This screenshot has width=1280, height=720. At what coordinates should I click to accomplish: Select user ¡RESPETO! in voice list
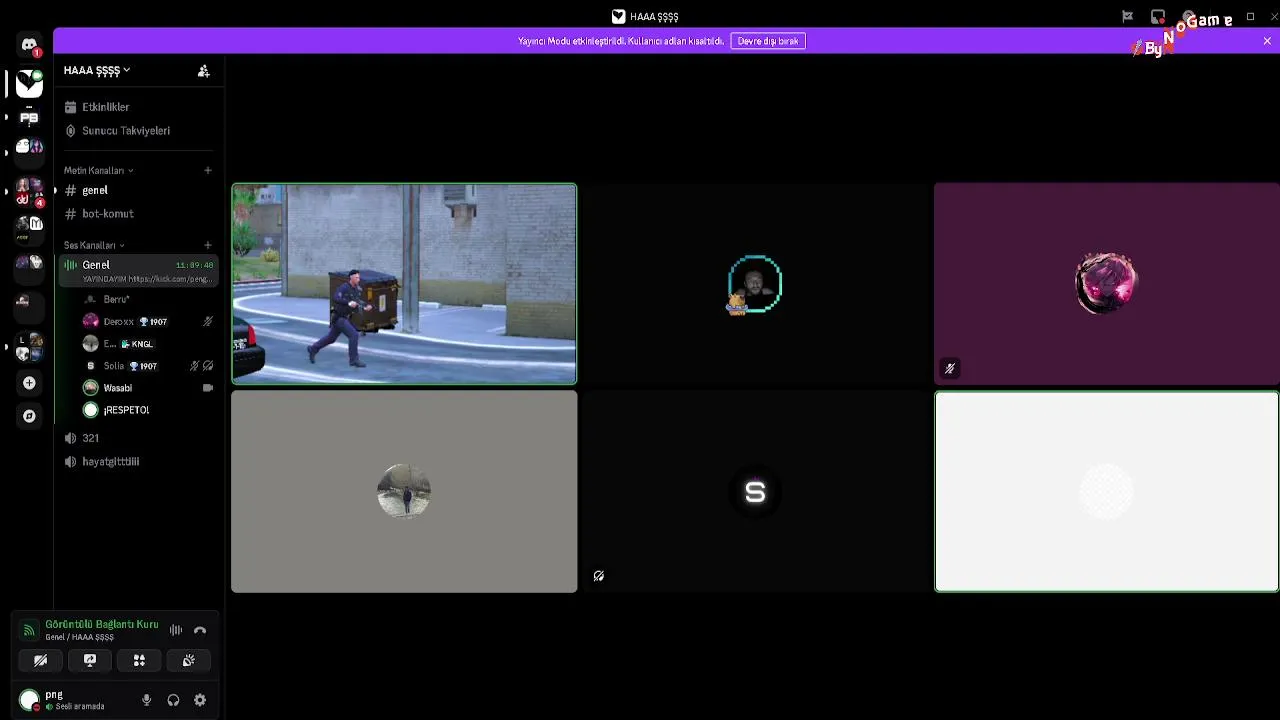point(148,410)
